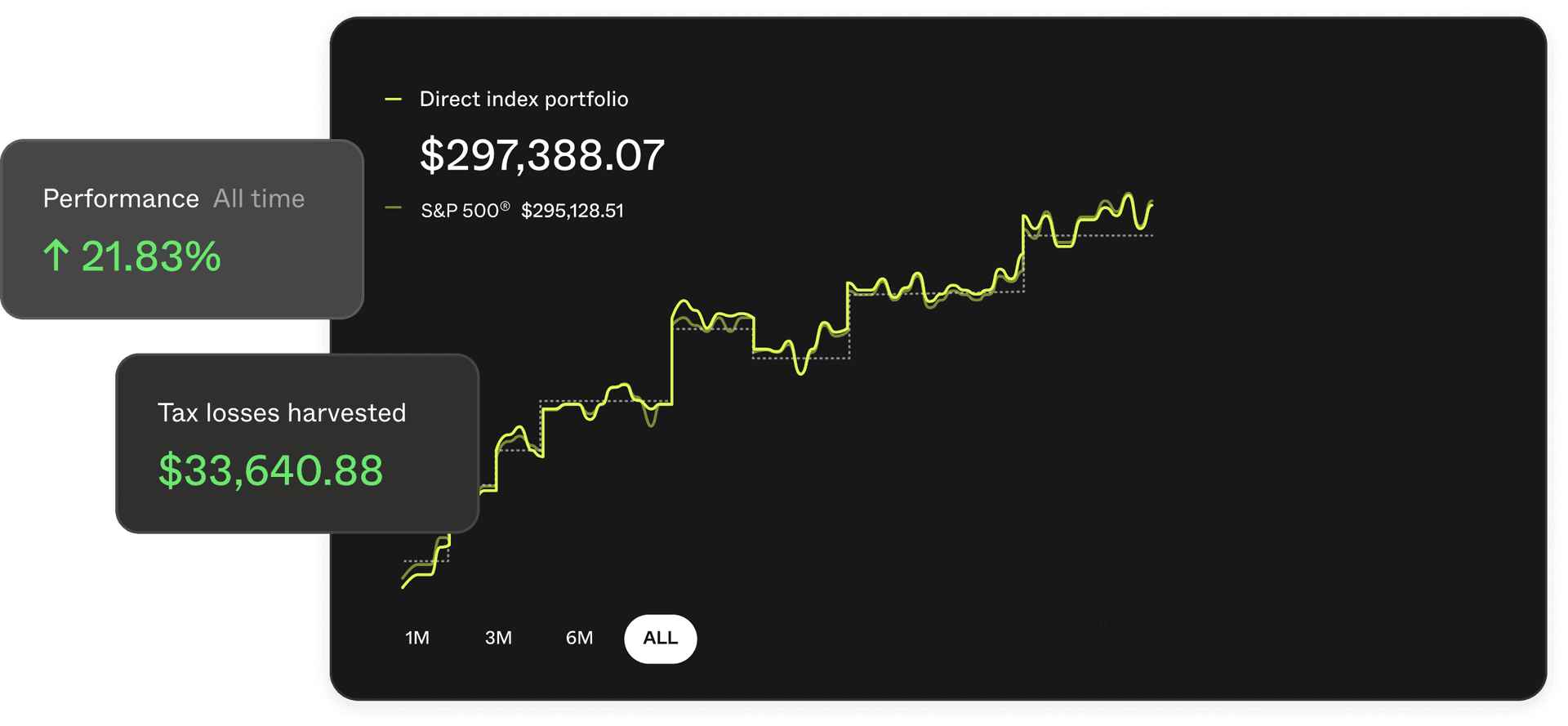This screenshot has height=726, width=1568.
Task: Click the chart line's starting point
Action: 403,586
